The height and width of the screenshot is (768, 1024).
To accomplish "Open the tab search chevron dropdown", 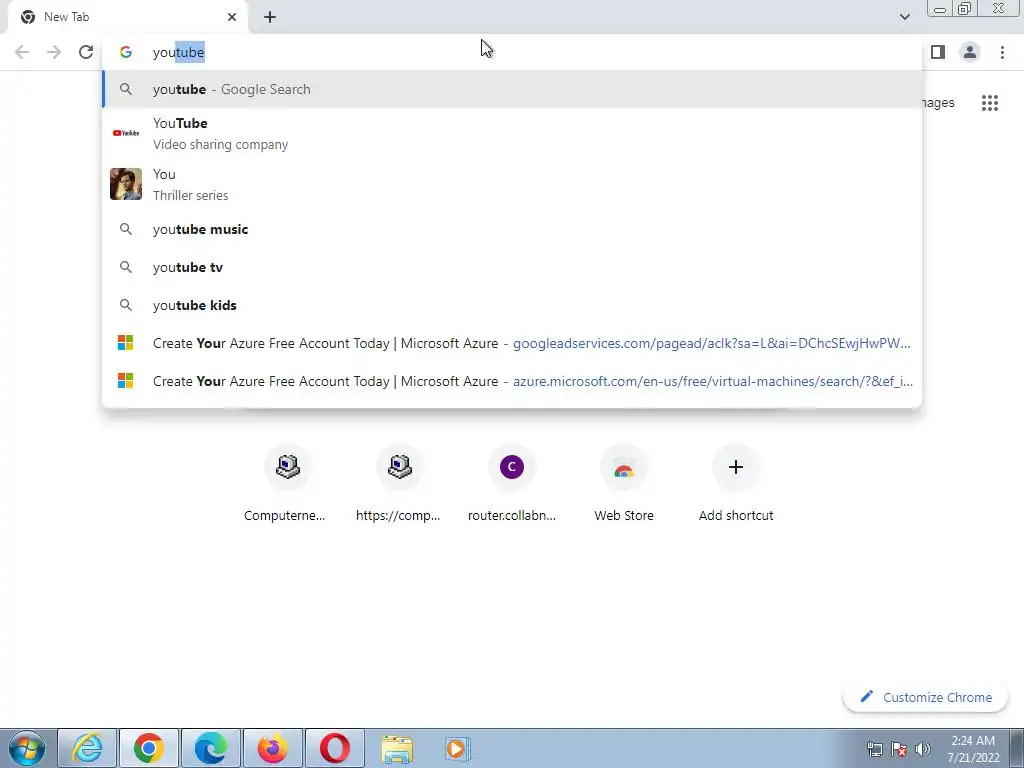I will [904, 17].
